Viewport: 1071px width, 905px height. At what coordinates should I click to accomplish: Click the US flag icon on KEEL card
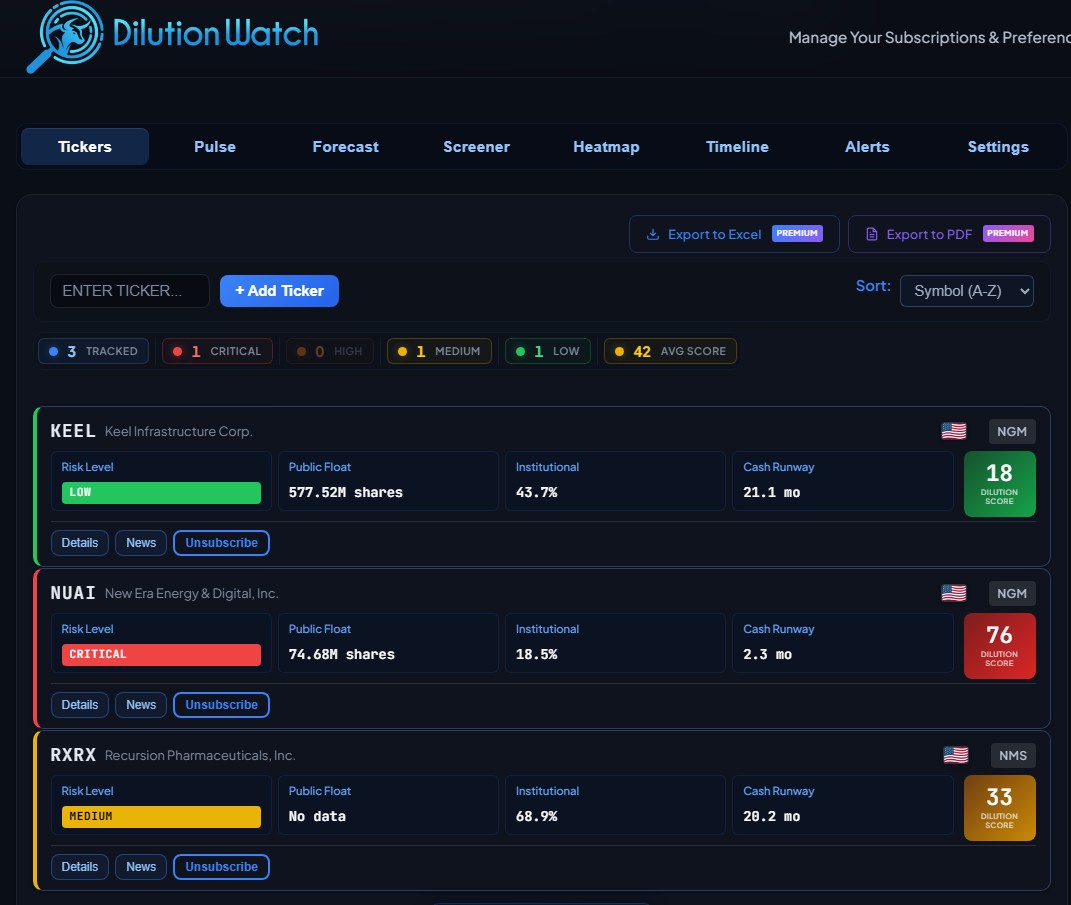tap(954, 431)
